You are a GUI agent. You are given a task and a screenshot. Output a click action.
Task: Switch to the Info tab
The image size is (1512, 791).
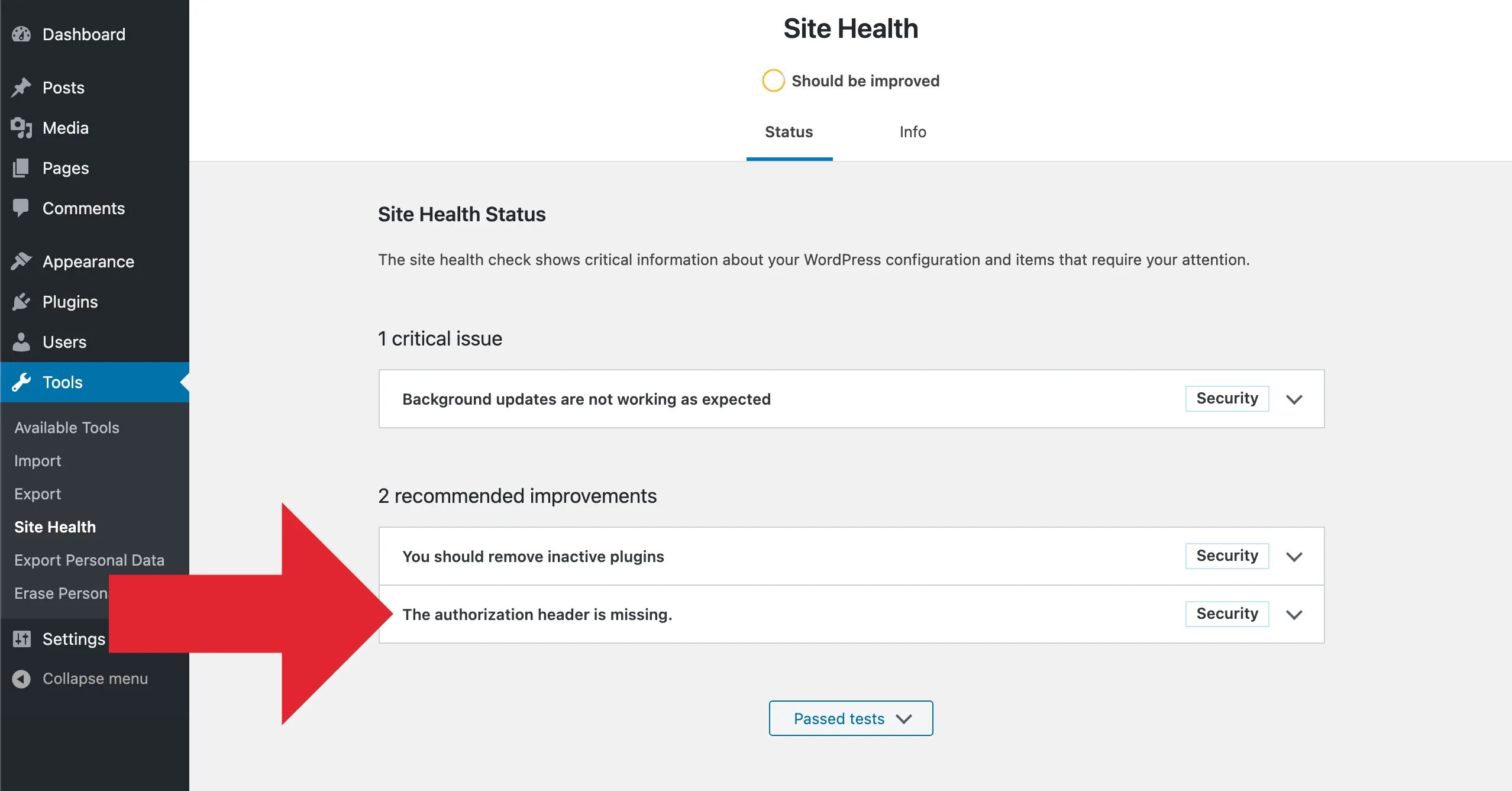click(912, 130)
